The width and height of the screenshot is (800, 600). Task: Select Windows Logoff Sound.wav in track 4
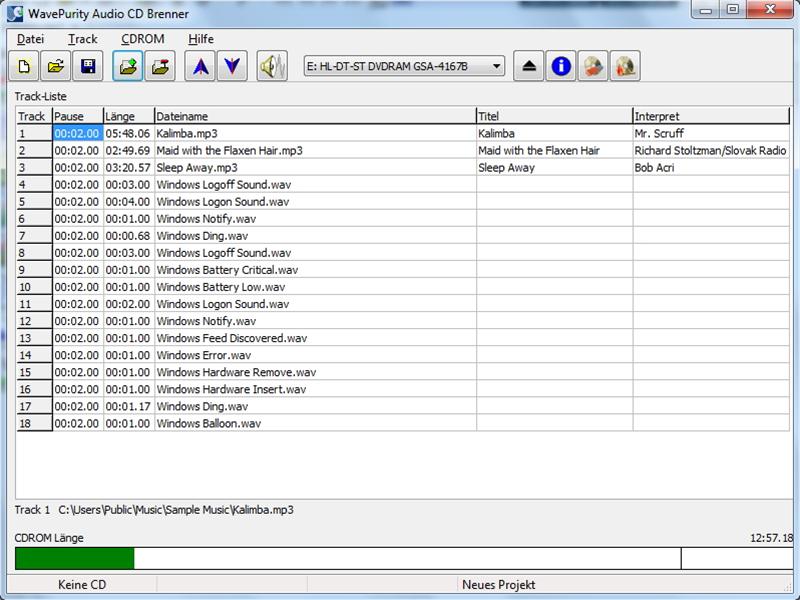(x=223, y=185)
